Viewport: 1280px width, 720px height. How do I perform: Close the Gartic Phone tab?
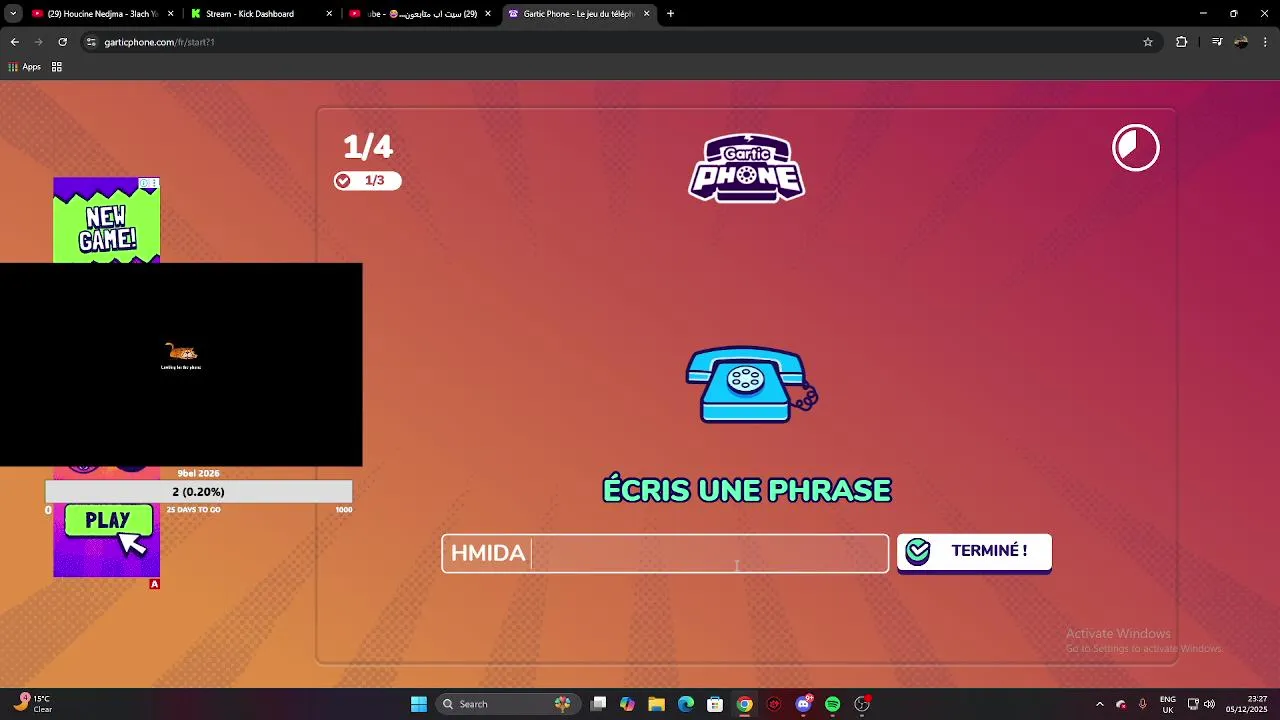(x=647, y=14)
